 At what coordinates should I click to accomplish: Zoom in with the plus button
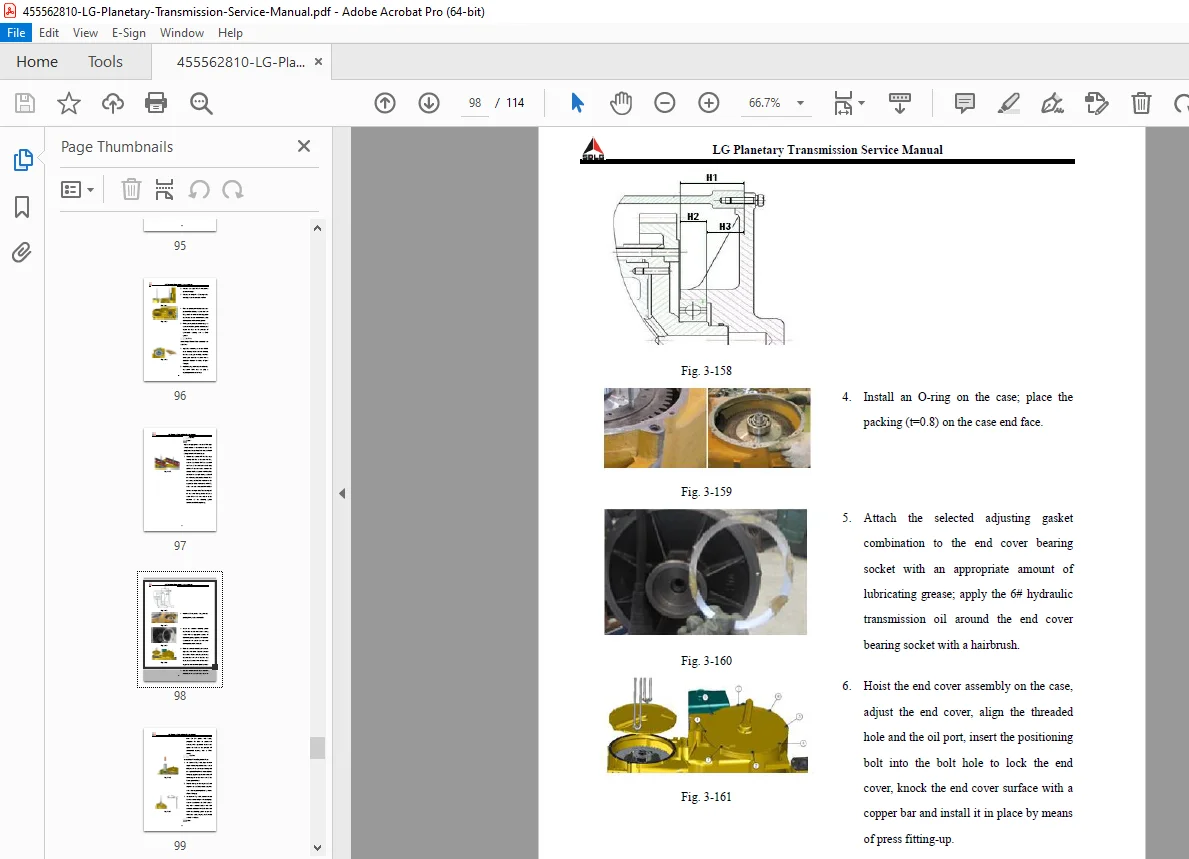coord(709,103)
